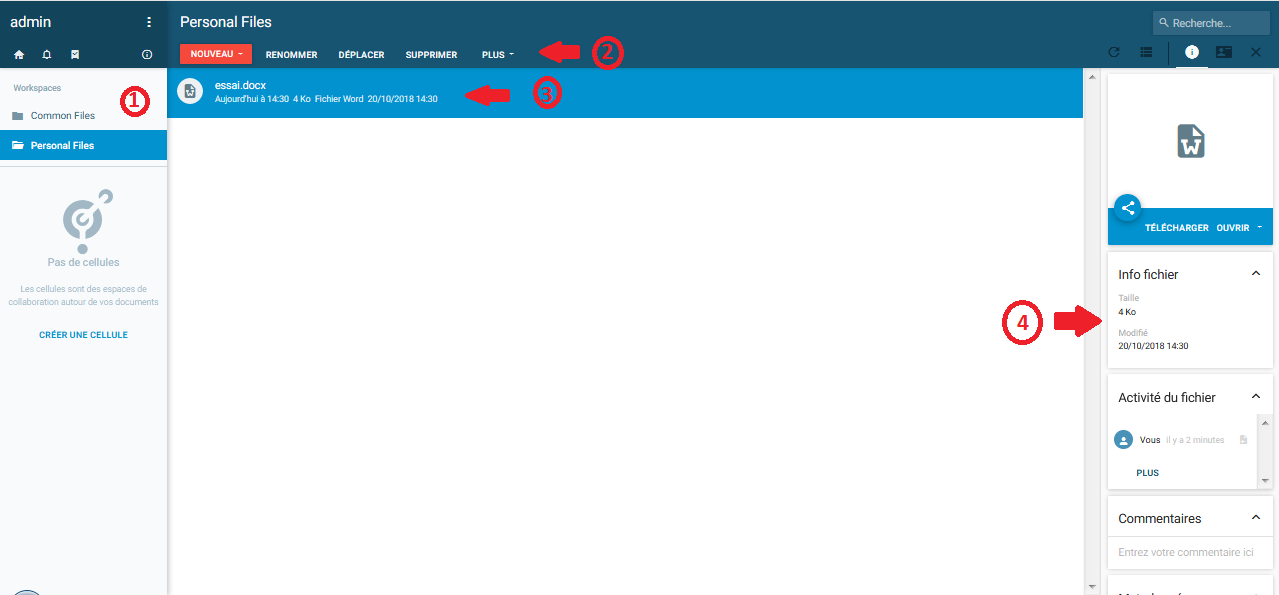Viewport: 1279px width, 595px height.
Task: Switch the list display mode icon
Action: click(x=1146, y=53)
